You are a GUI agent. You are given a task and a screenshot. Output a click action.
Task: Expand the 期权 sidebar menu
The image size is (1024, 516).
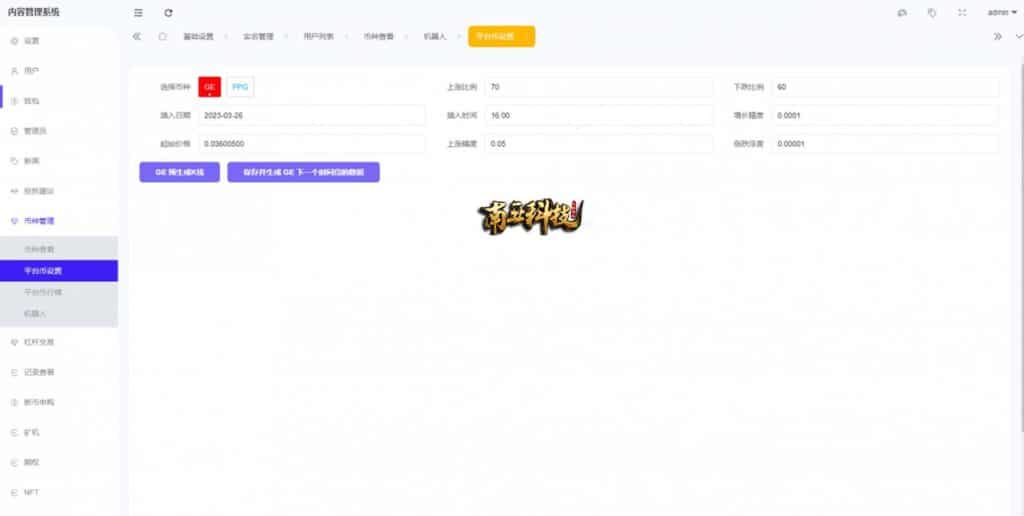[x=59, y=462]
